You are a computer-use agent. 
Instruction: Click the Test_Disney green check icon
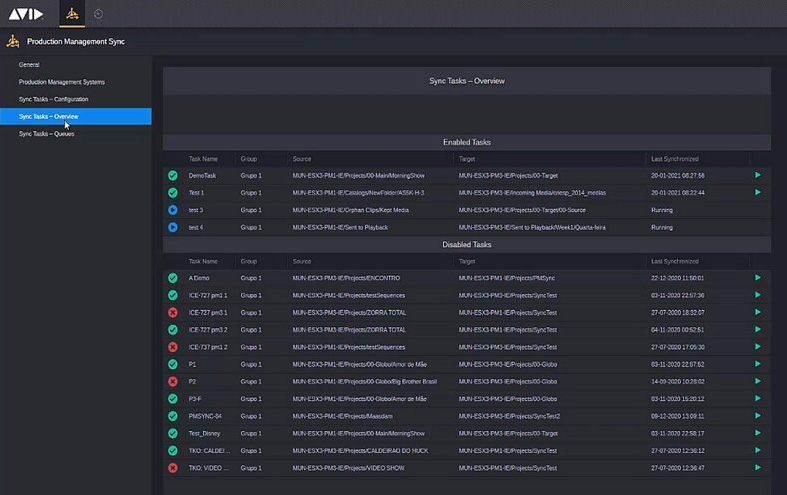click(173, 433)
